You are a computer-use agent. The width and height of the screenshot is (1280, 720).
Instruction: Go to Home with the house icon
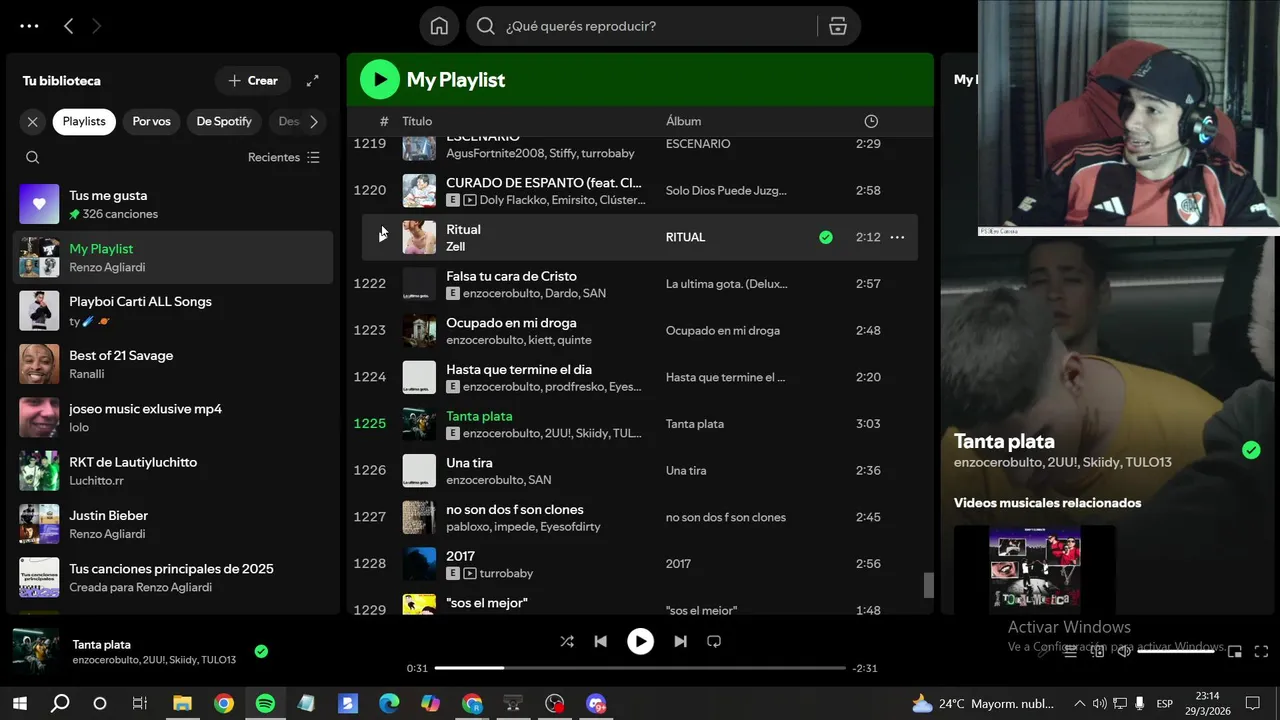(x=439, y=26)
